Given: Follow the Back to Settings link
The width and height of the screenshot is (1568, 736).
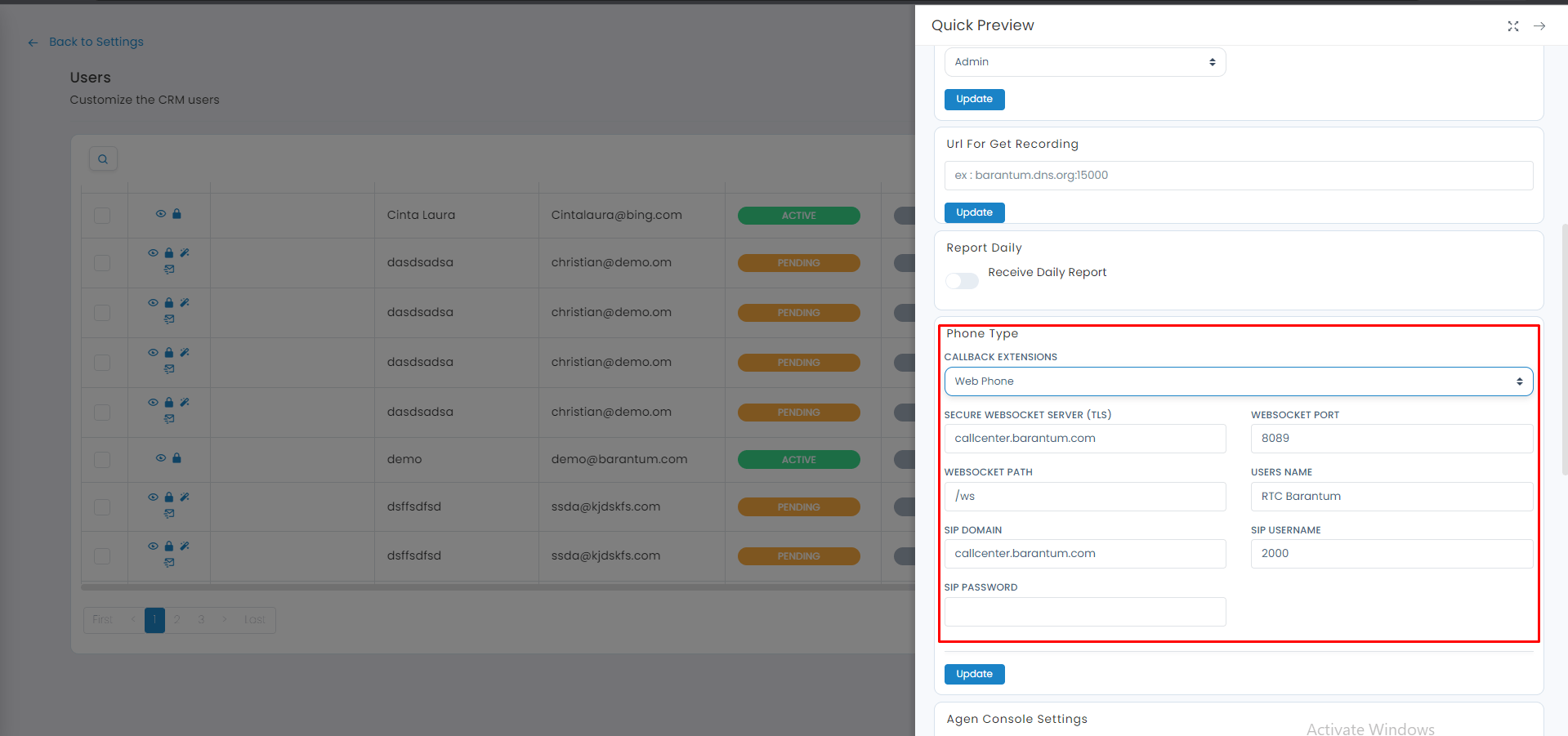Looking at the screenshot, I should (96, 42).
